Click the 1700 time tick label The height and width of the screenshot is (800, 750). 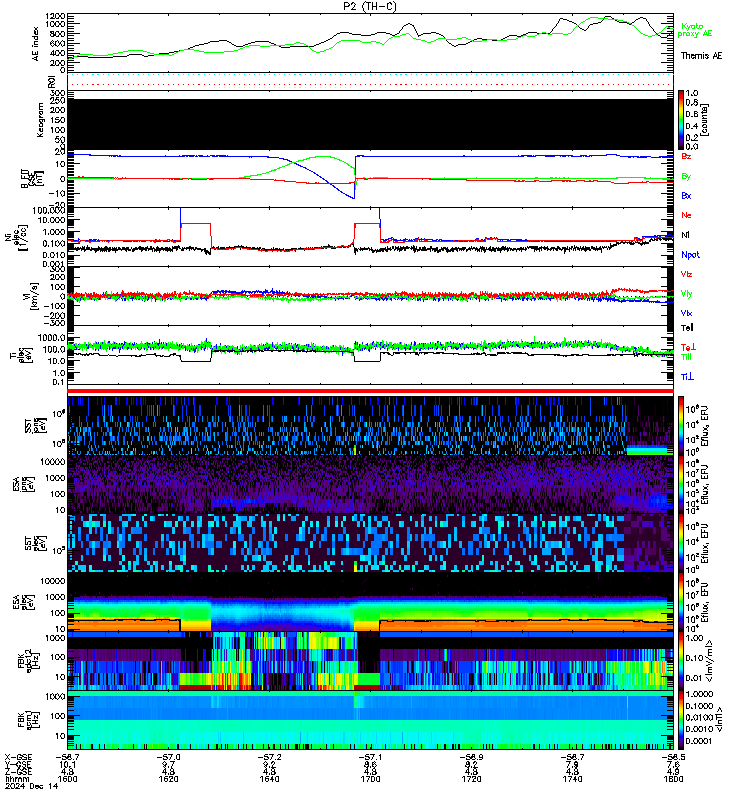point(370,779)
